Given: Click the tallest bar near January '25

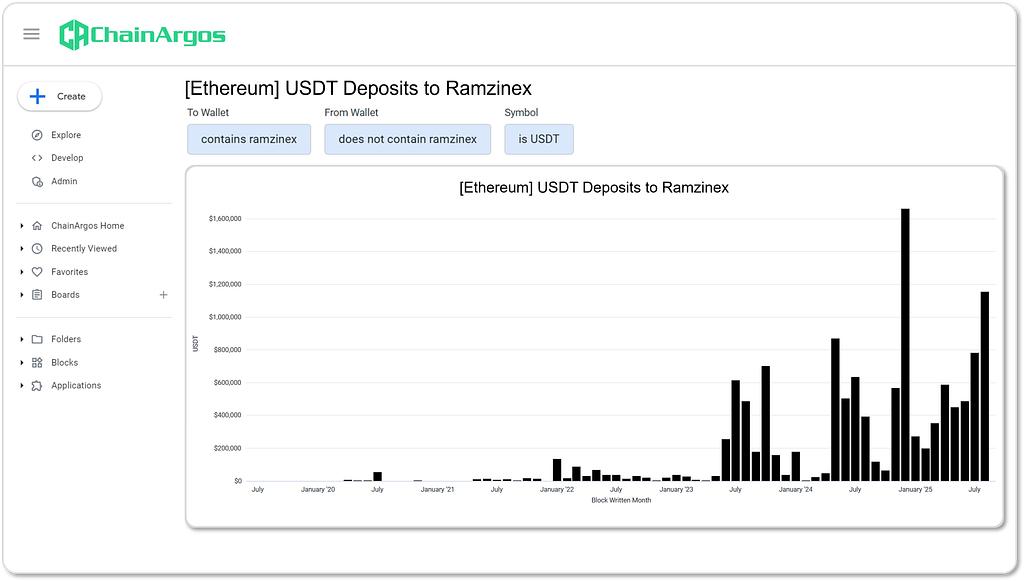Looking at the screenshot, I should pos(905,345).
